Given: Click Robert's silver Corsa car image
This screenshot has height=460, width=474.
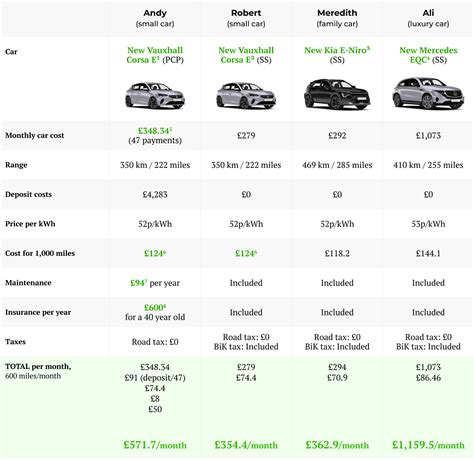Looking at the screenshot, I should click(x=246, y=95).
